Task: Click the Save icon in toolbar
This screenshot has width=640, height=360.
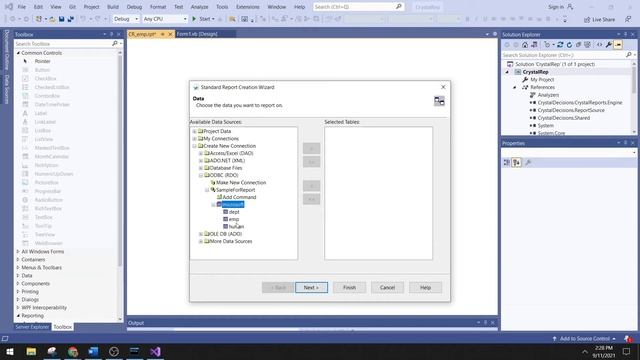Action: pos(62,19)
